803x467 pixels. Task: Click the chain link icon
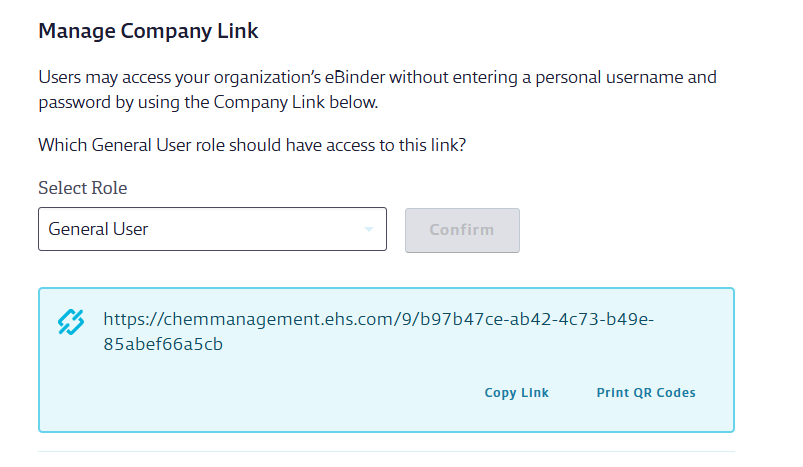pyautogui.click(x=70, y=322)
